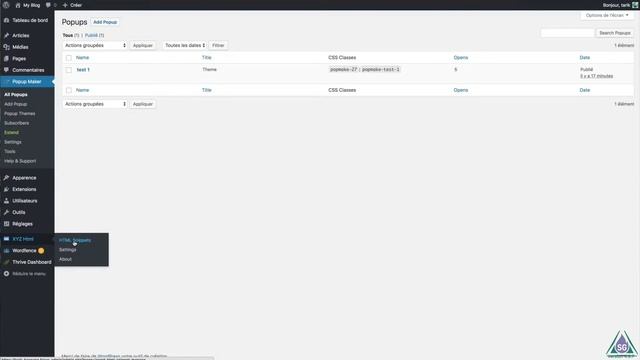Open the Toutes les dates dropdown
The image size is (640, 360).
(x=184, y=45)
